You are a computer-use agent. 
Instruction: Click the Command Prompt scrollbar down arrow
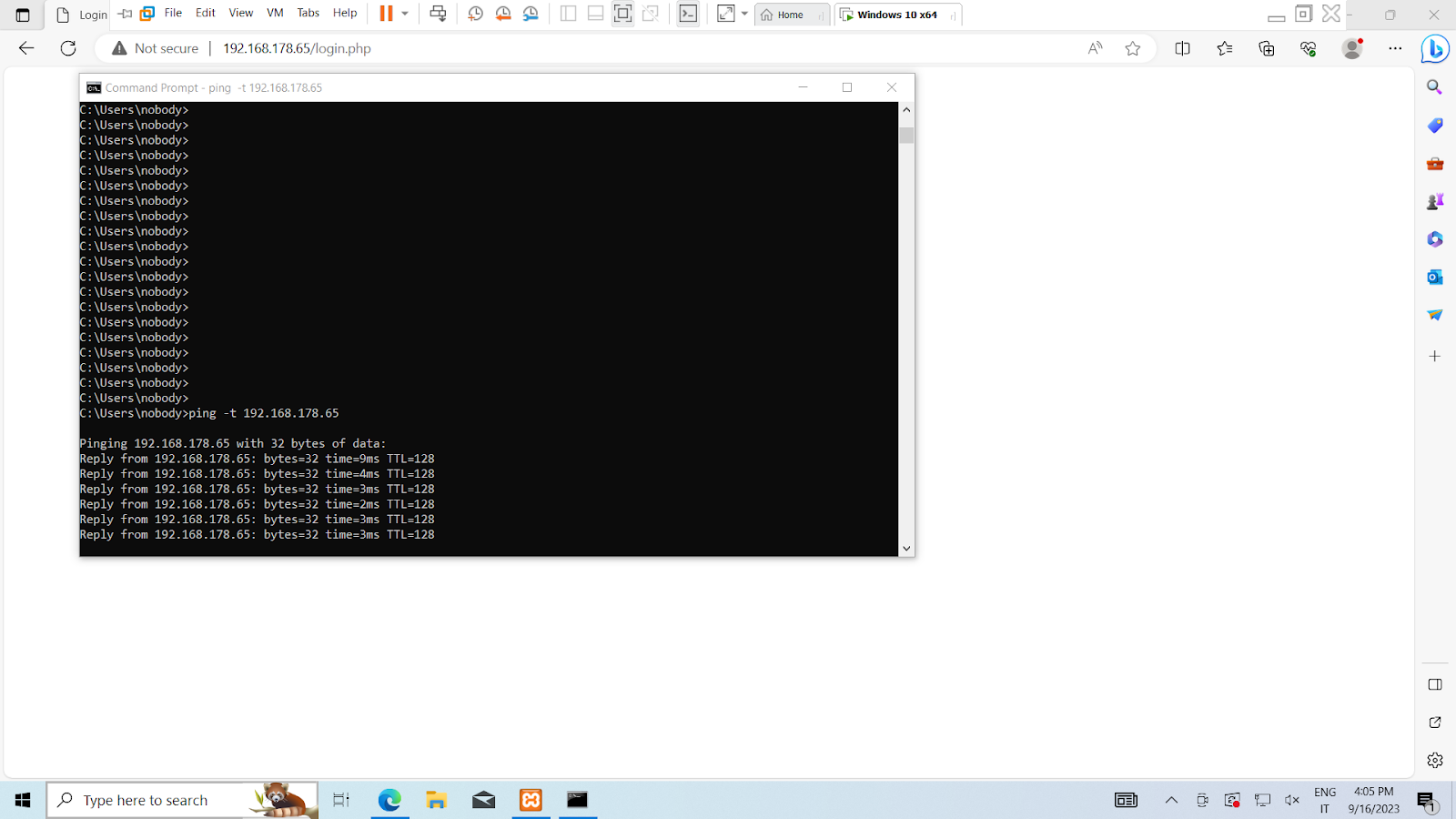pyautogui.click(x=906, y=549)
